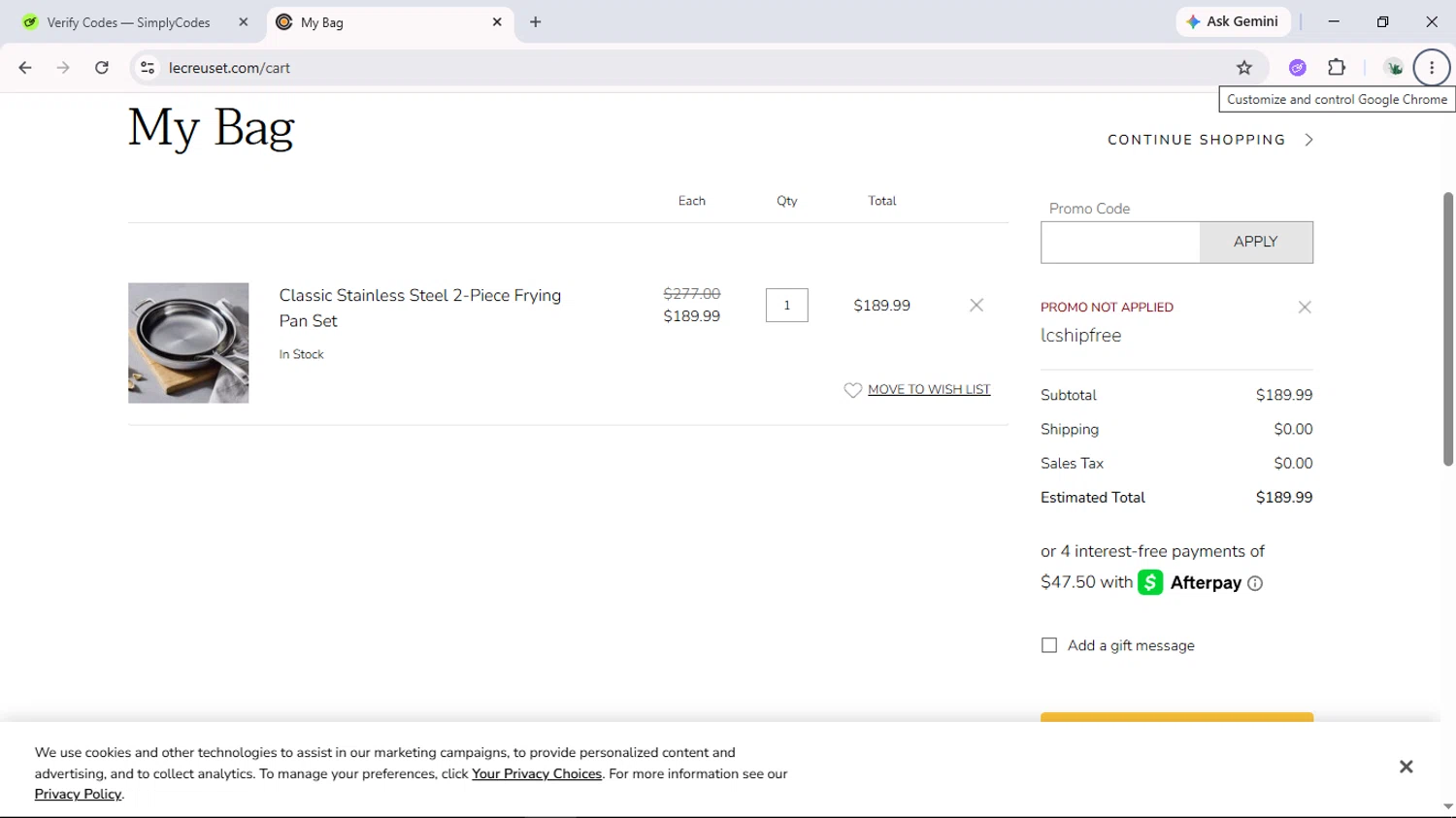
Task: Click the scrollbar down arrow
Action: coord(1448,806)
